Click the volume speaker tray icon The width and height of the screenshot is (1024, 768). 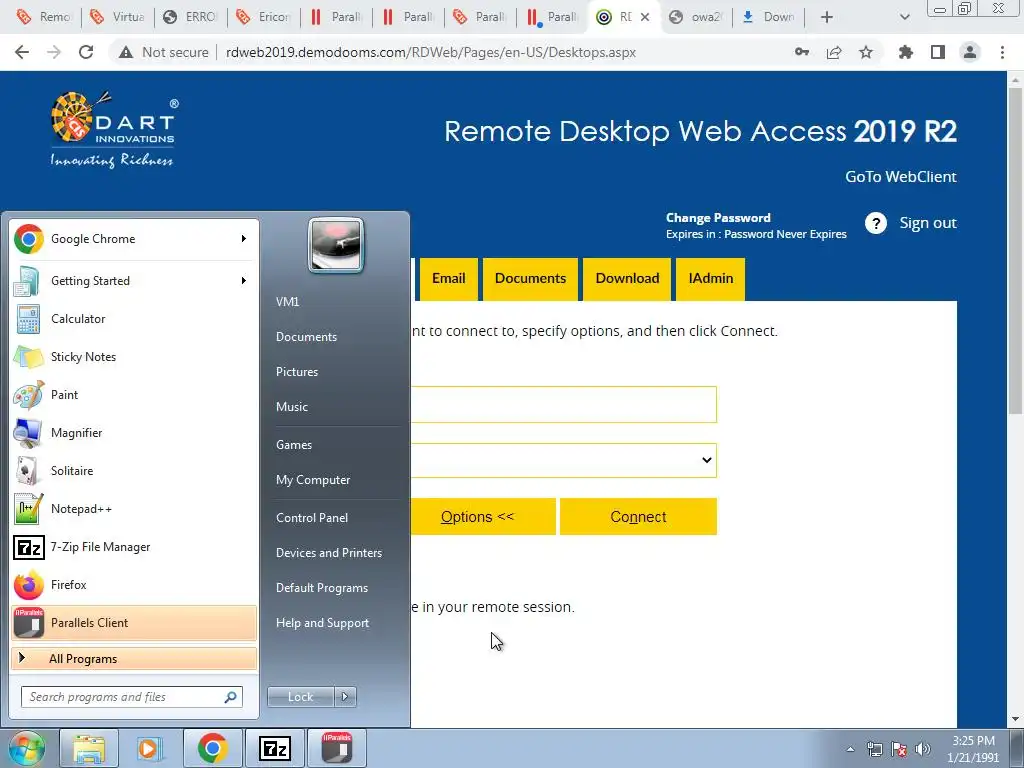pyautogui.click(x=923, y=750)
